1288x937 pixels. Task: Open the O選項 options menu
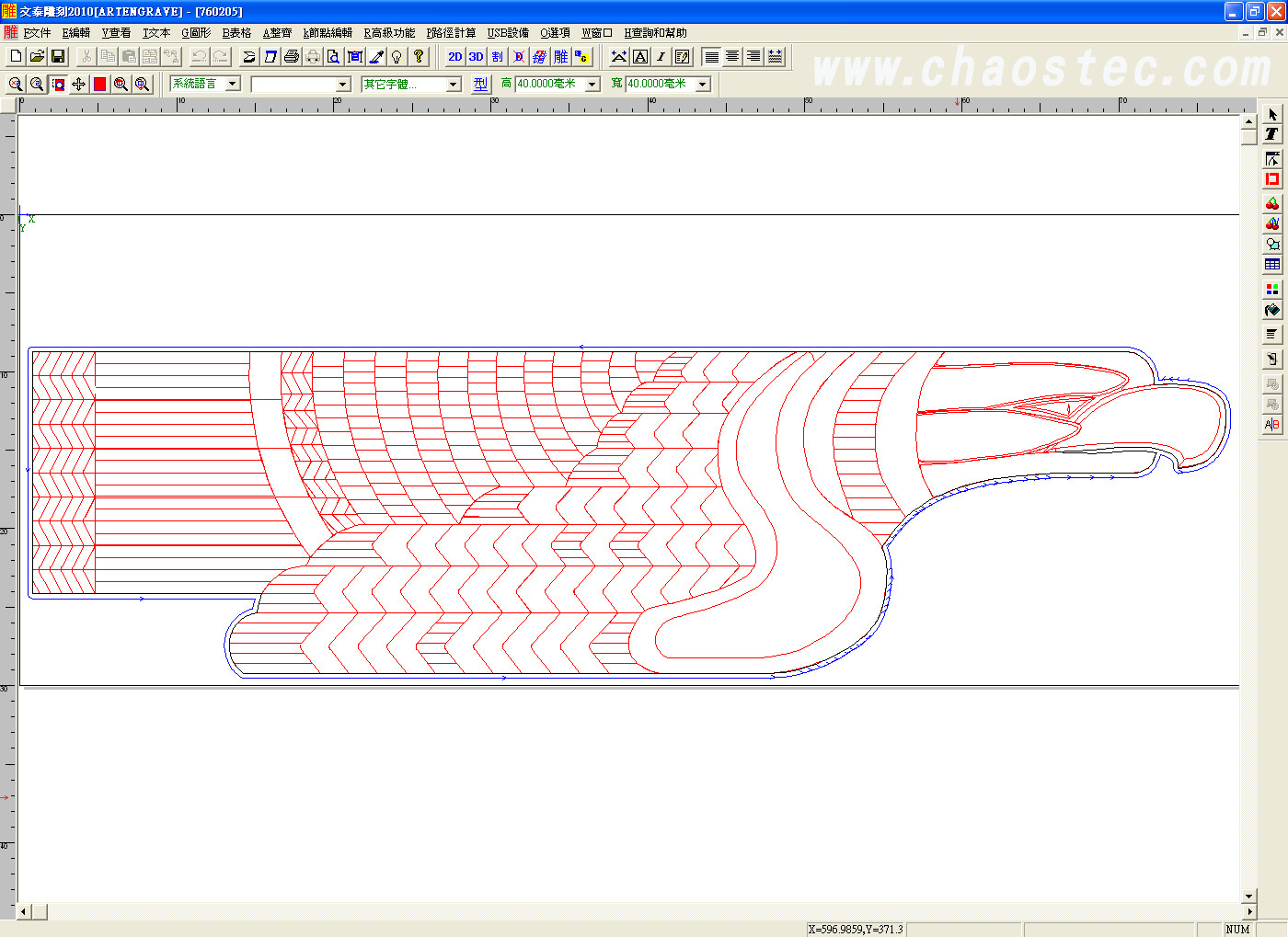coord(555,33)
